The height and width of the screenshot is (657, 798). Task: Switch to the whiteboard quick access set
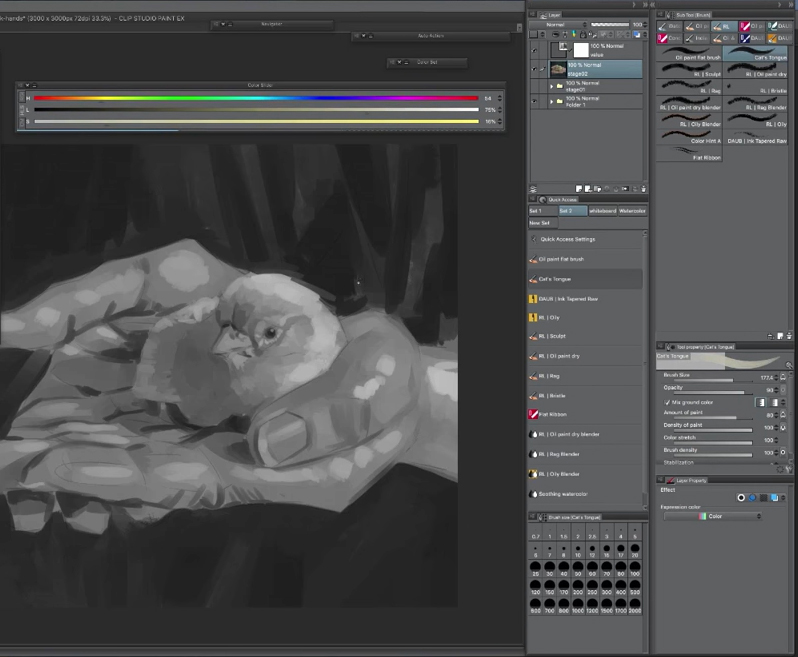coord(602,211)
